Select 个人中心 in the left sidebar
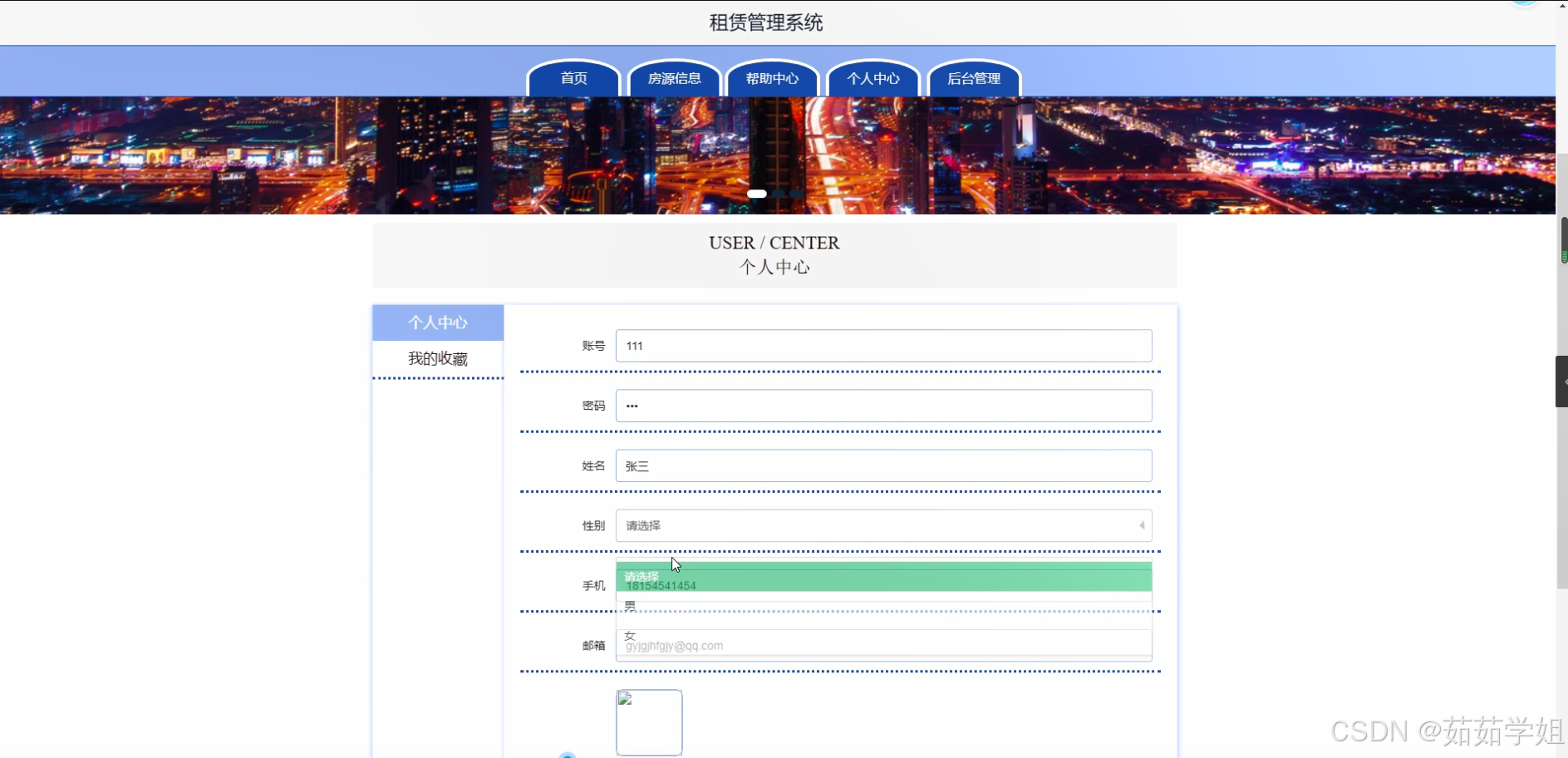1568x758 pixels. [438, 322]
